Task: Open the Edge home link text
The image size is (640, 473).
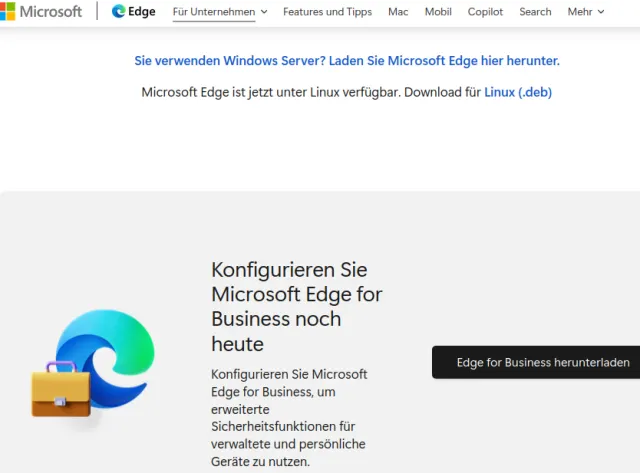Action: pos(142,12)
